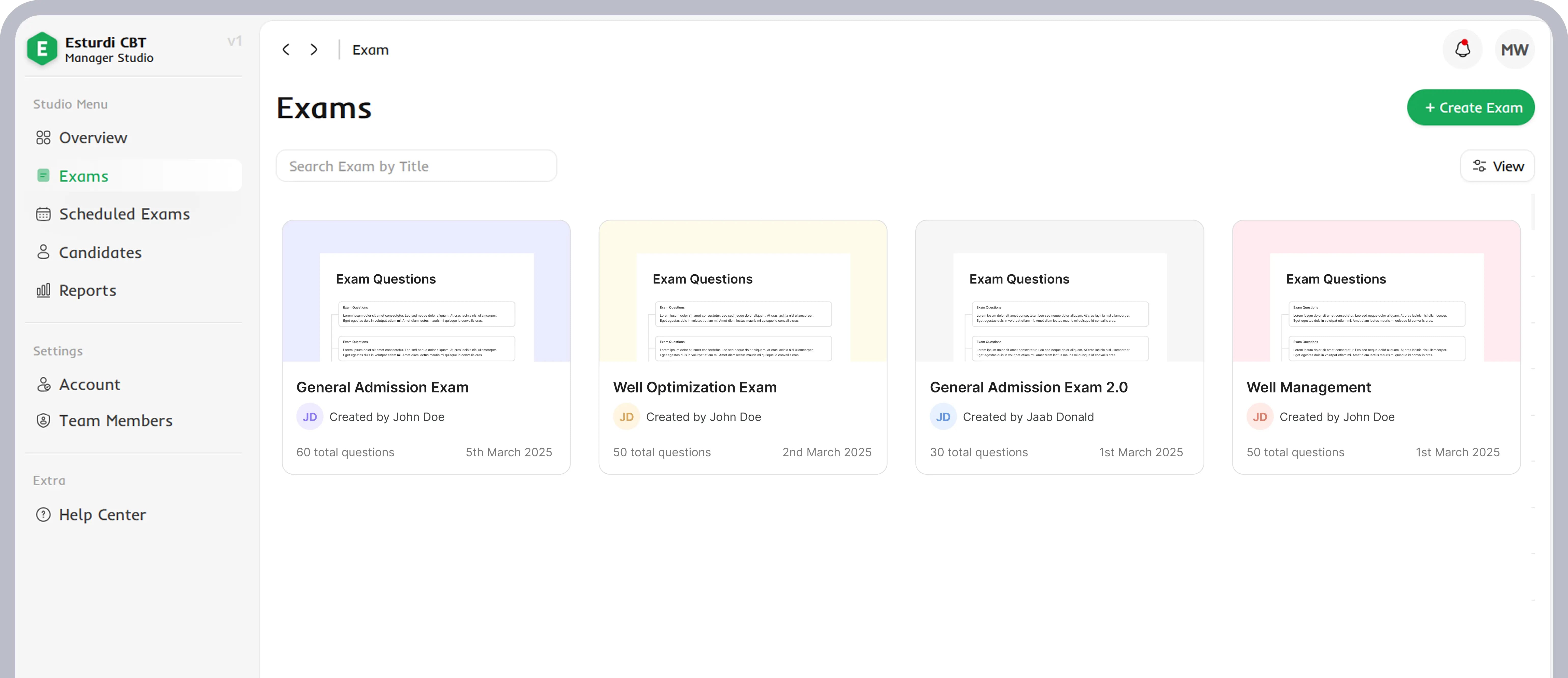Click the Exam breadcrumb label
This screenshot has height=678, width=1568.
tap(370, 50)
